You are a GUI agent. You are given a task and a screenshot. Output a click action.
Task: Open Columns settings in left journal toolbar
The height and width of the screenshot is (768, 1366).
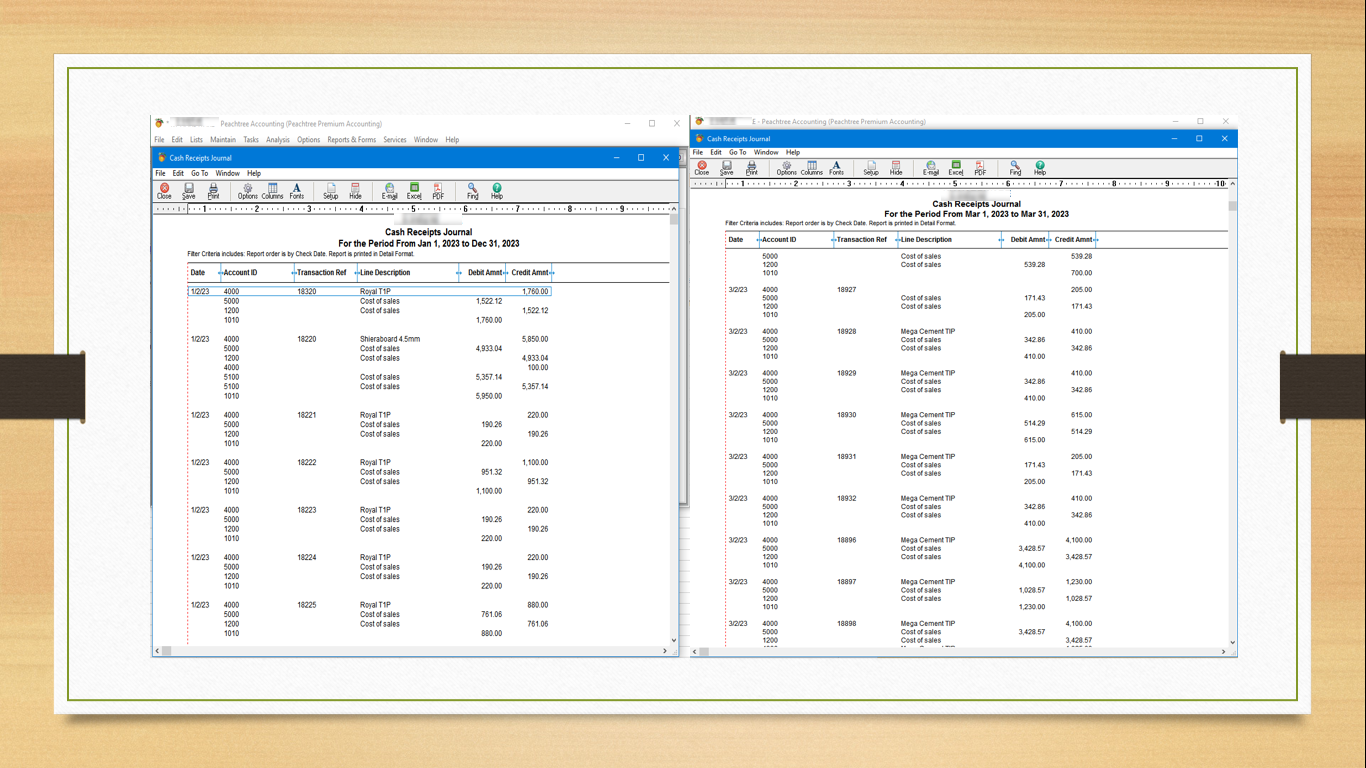pos(272,191)
